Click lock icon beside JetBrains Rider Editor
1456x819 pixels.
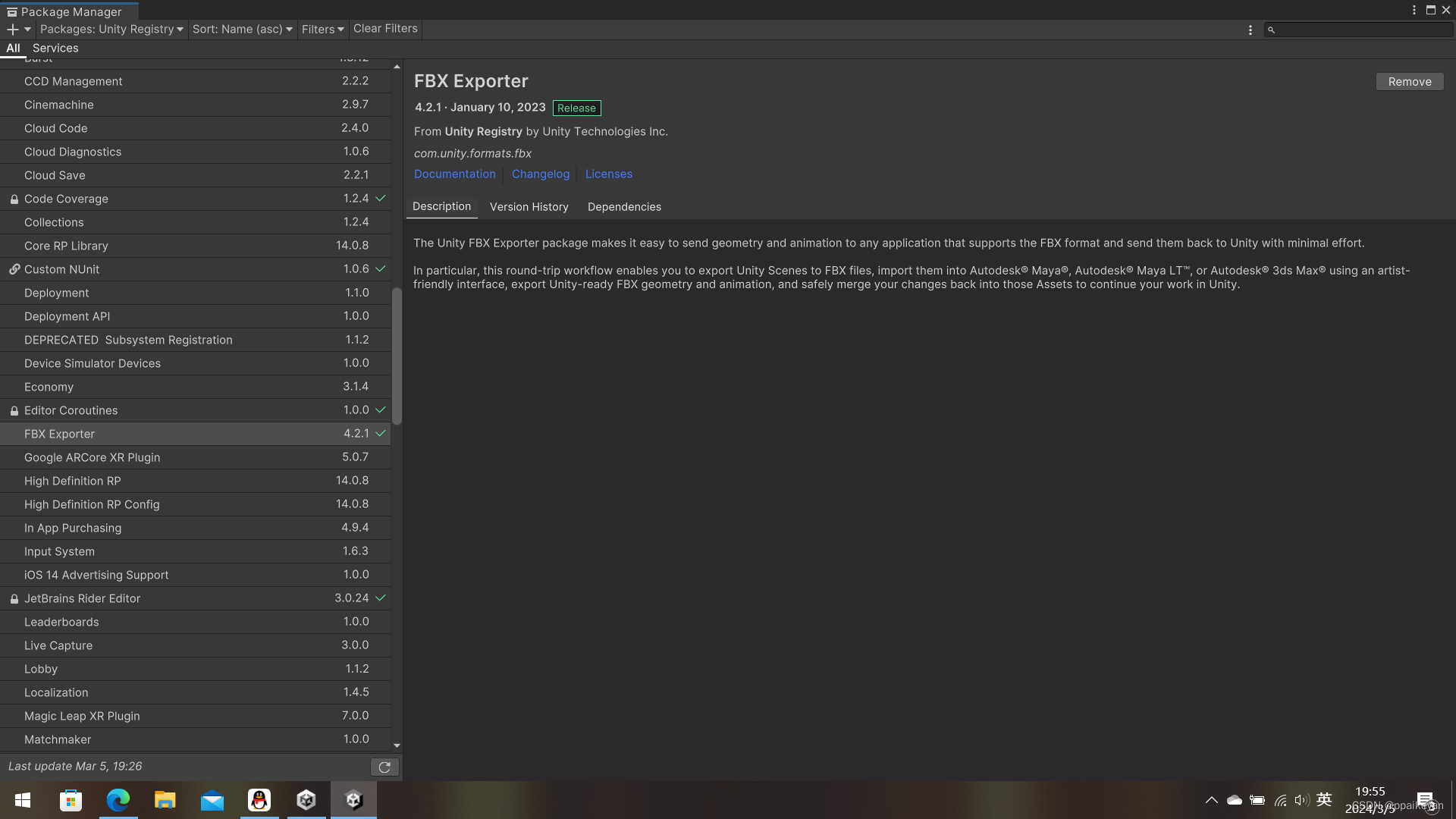tap(14, 599)
